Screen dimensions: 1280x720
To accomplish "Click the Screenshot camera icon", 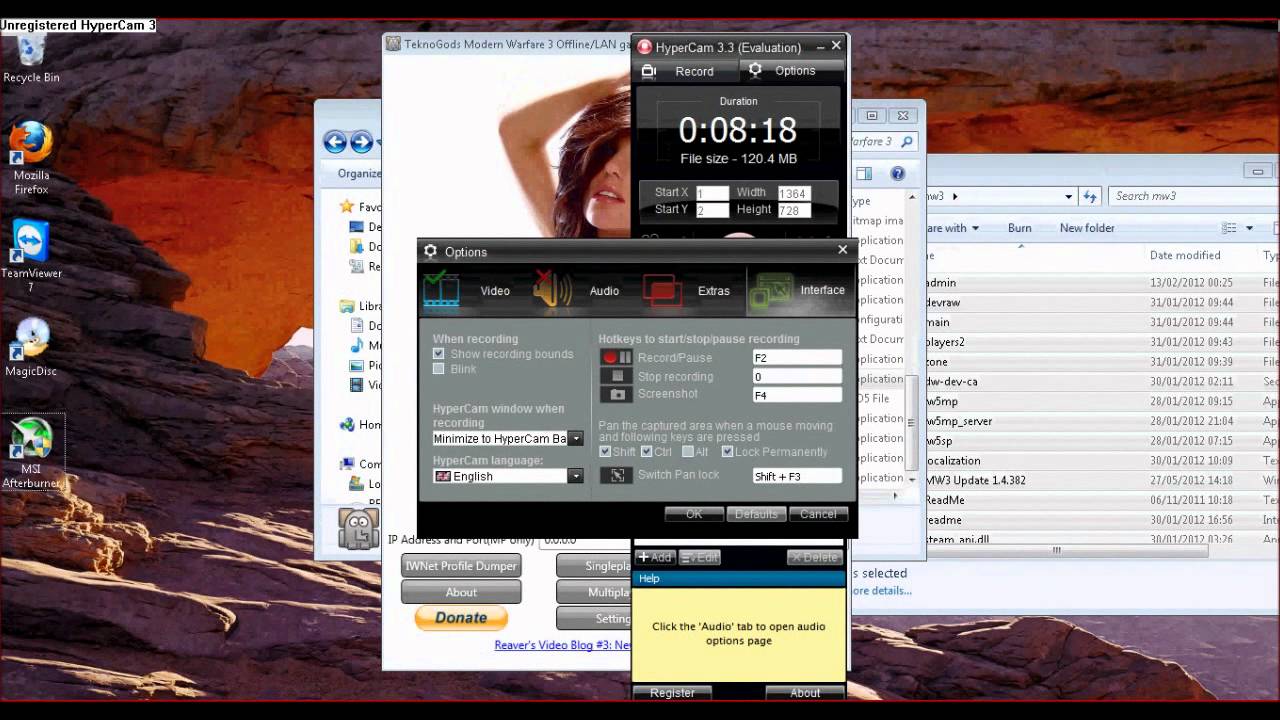I will point(617,394).
